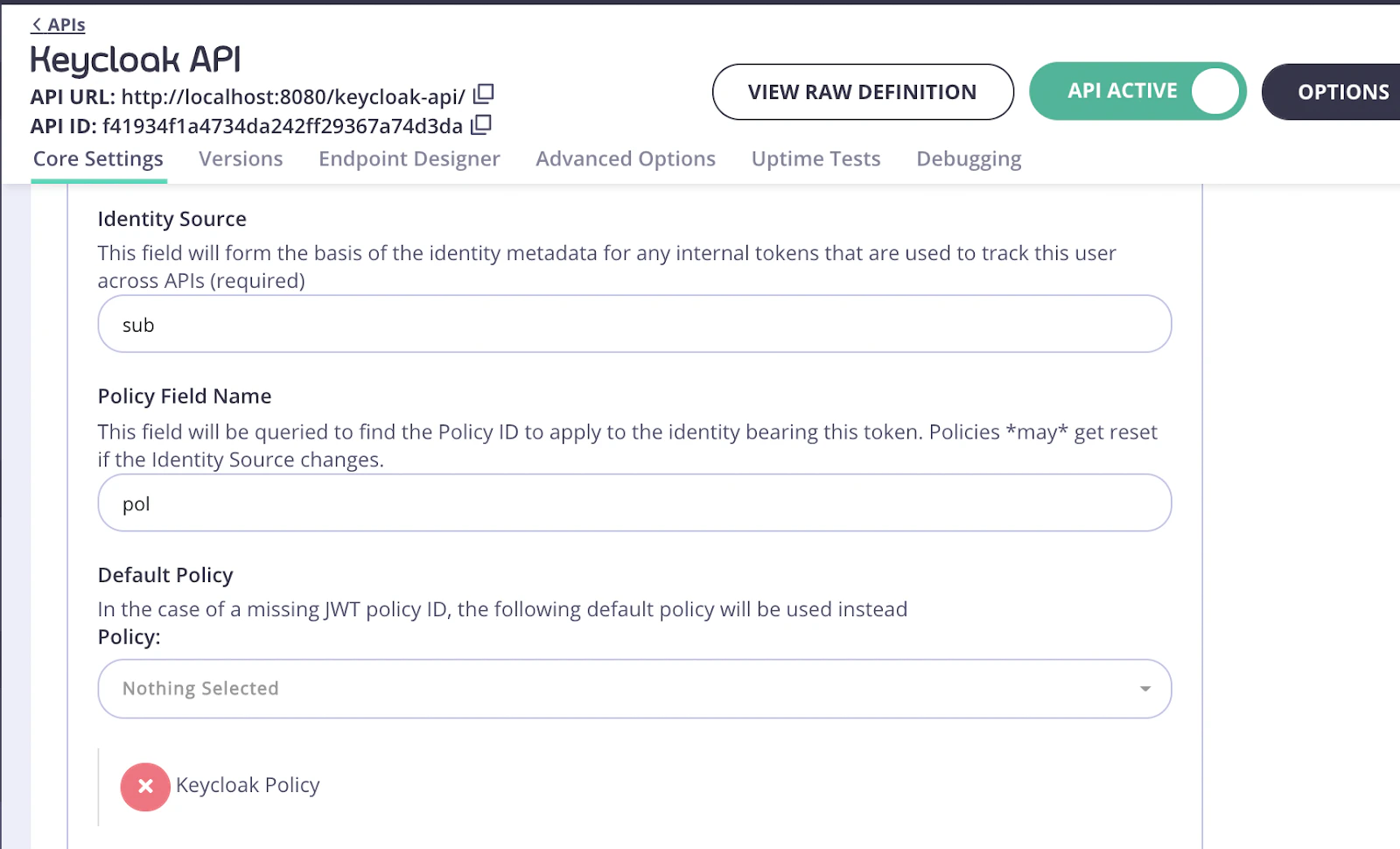Viewport: 1400px width, 849px height.
Task: Select the Core Settings tab
Action: [x=98, y=159]
